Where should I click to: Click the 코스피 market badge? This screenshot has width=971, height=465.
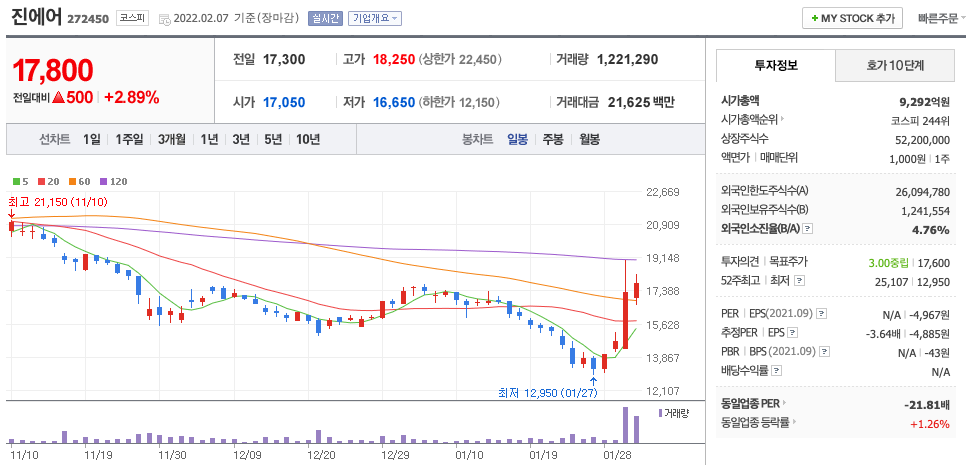click(133, 19)
